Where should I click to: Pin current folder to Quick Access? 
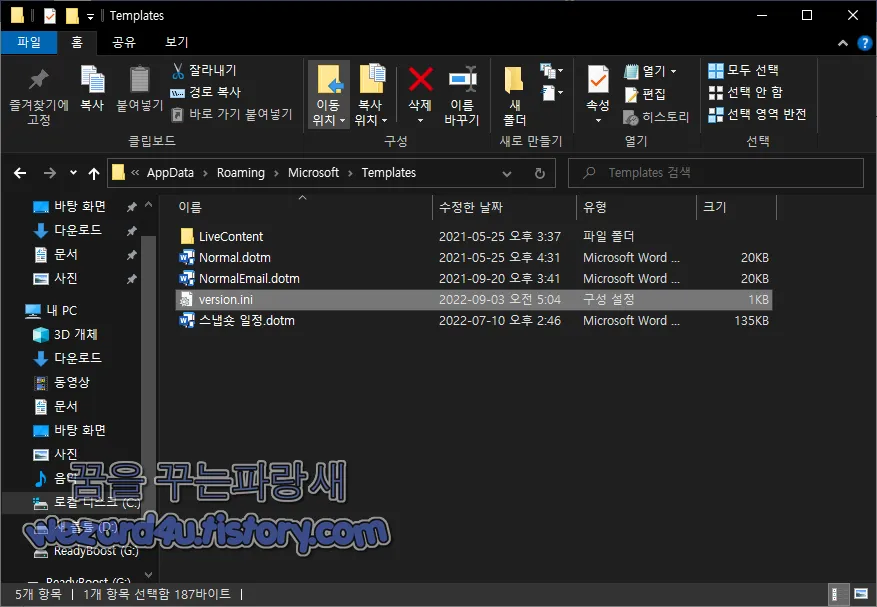[x=38, y=95]
